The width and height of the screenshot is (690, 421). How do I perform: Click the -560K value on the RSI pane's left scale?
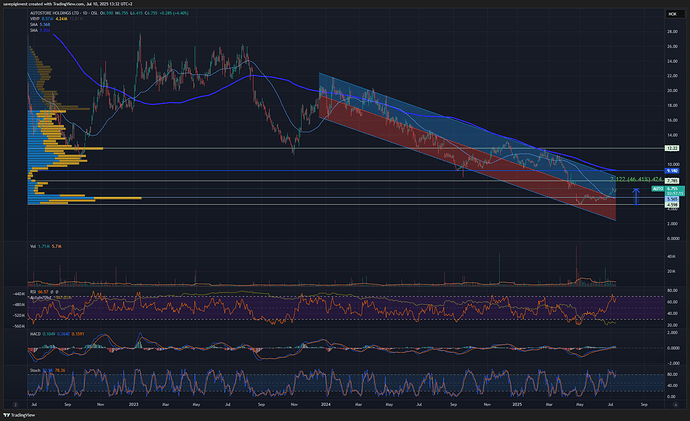(18, 326)
